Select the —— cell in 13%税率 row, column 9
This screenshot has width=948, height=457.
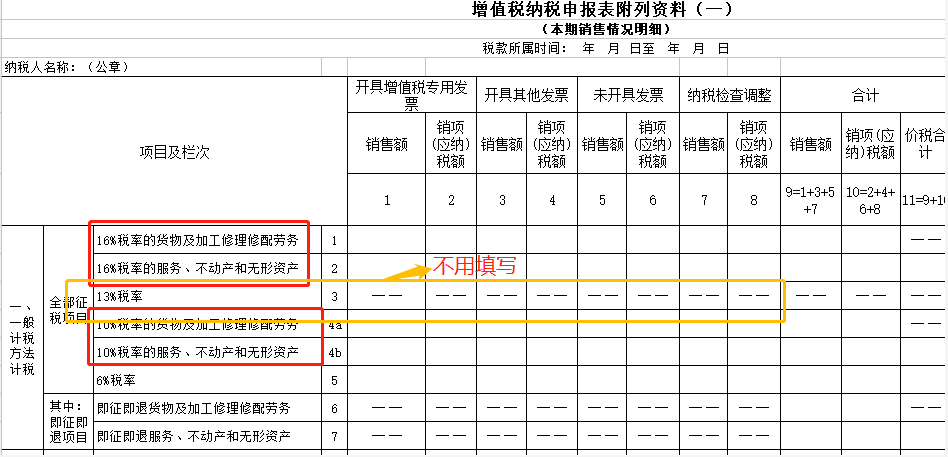coord(811,296)
